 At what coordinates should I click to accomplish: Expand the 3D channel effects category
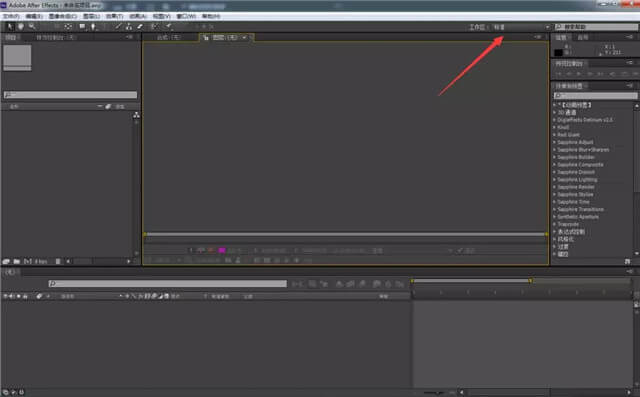click(x=554, y=112)
